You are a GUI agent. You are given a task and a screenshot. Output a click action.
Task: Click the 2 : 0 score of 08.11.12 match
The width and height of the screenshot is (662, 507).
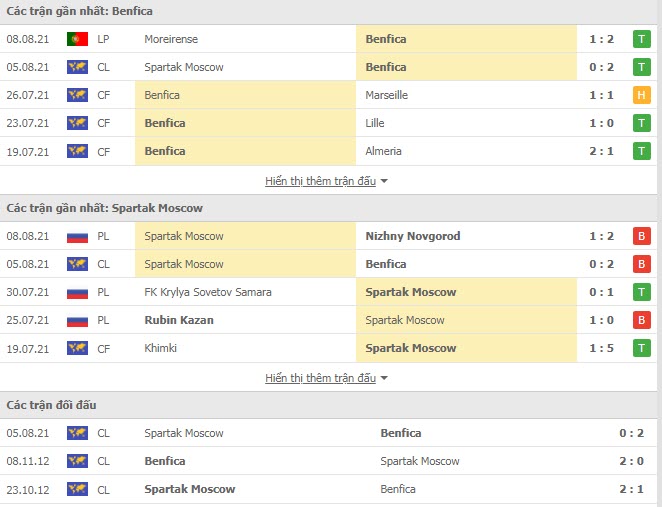(x=632, y=461)
